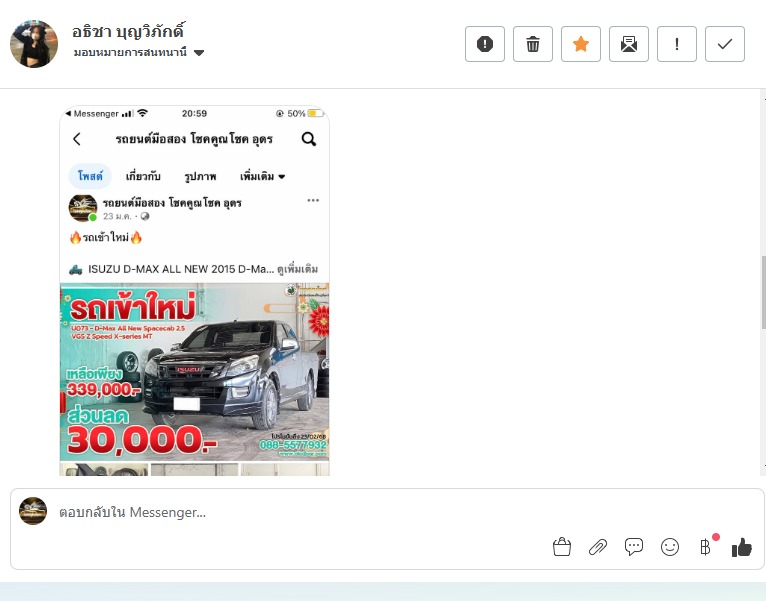Image resolution: width=766 pixels, height=601 pixels.
Task: Open the emoji picker smiley icon
Action: point(670,547)
